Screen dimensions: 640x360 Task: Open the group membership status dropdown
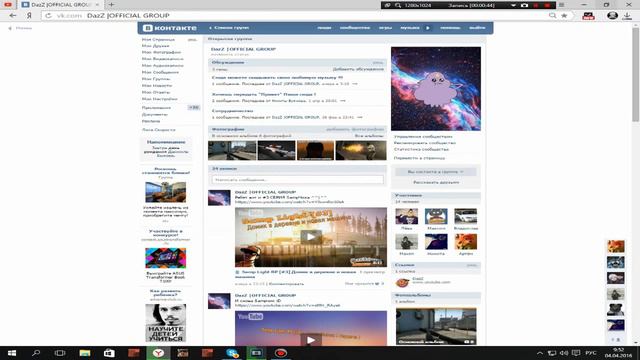[436, 172]
